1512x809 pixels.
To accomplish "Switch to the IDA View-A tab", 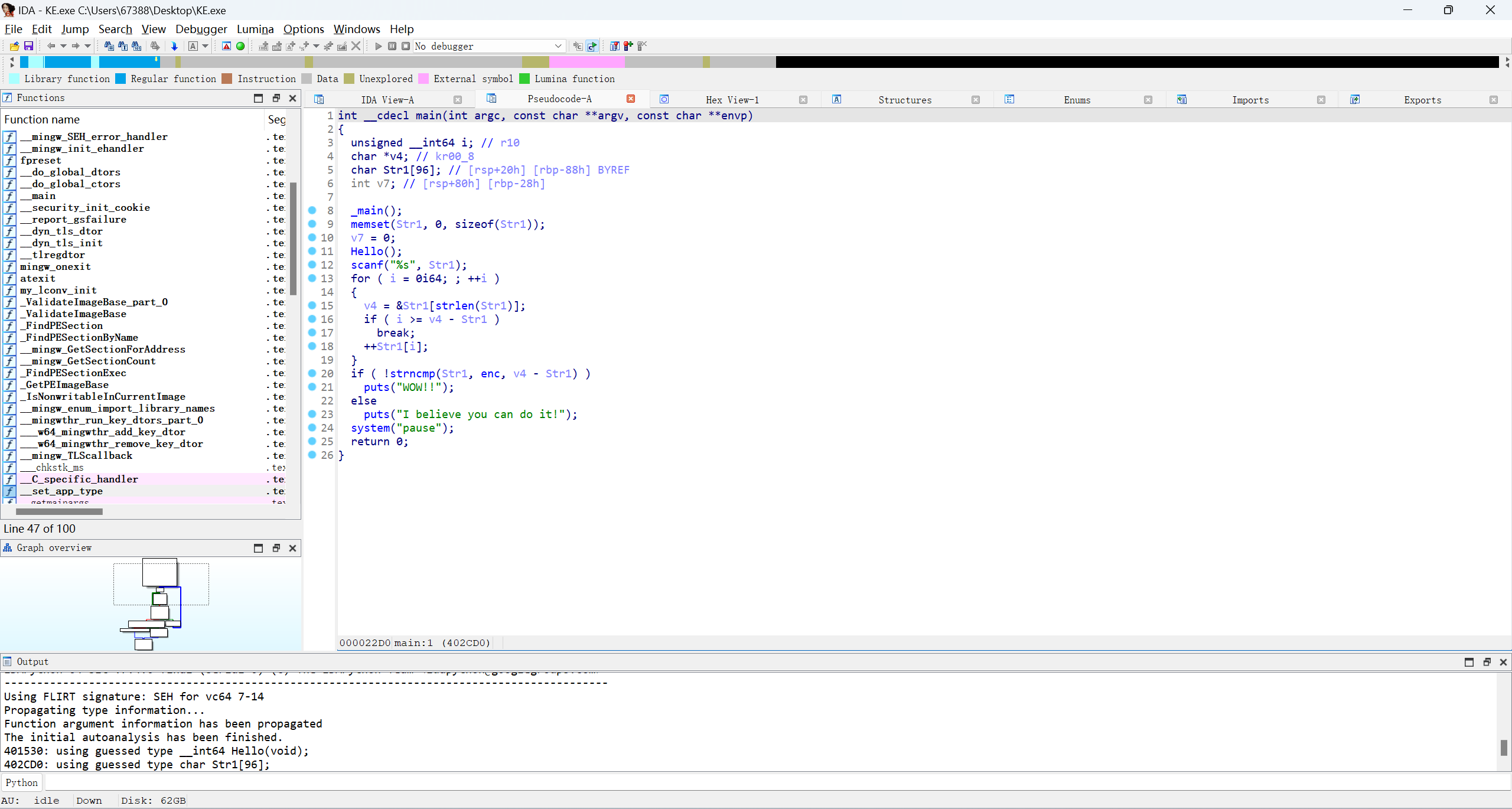I will (x=387, y=100).
